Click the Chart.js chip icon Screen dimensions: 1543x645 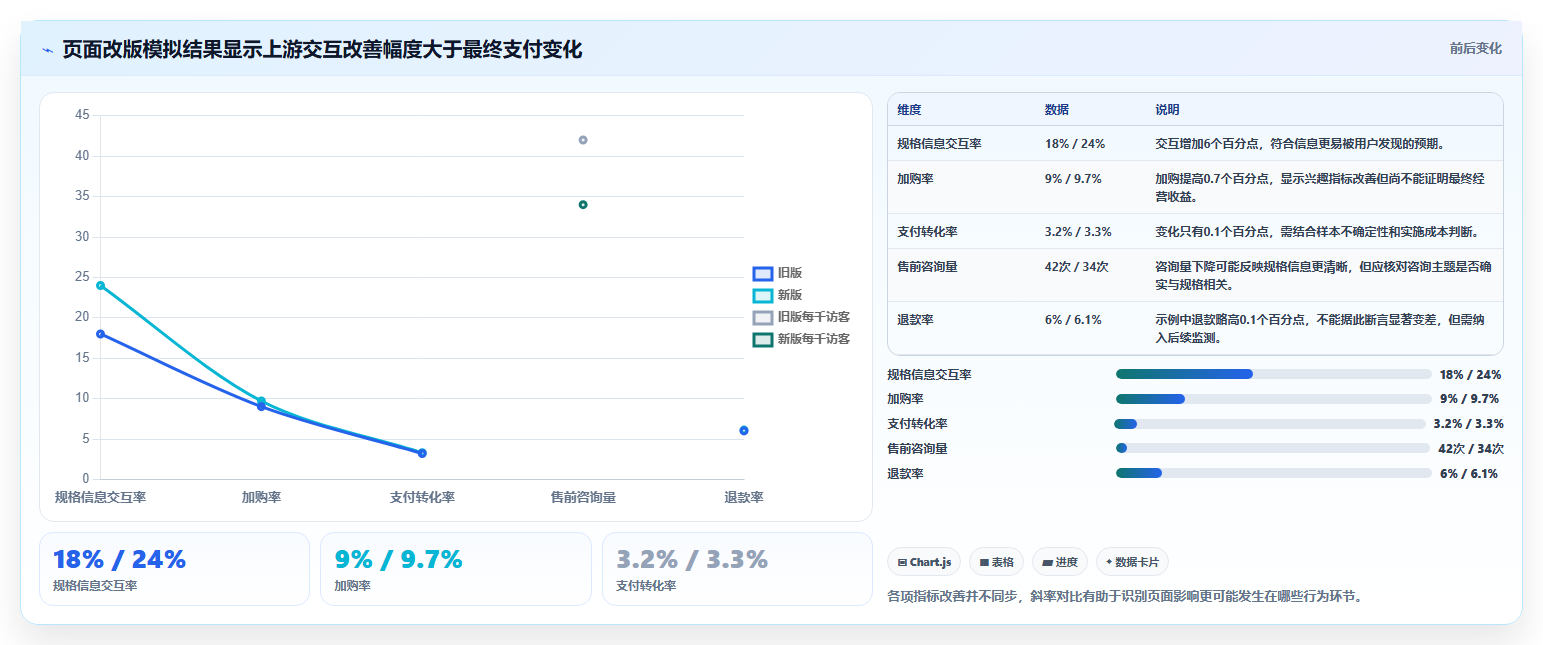click(x=903, y=563)
